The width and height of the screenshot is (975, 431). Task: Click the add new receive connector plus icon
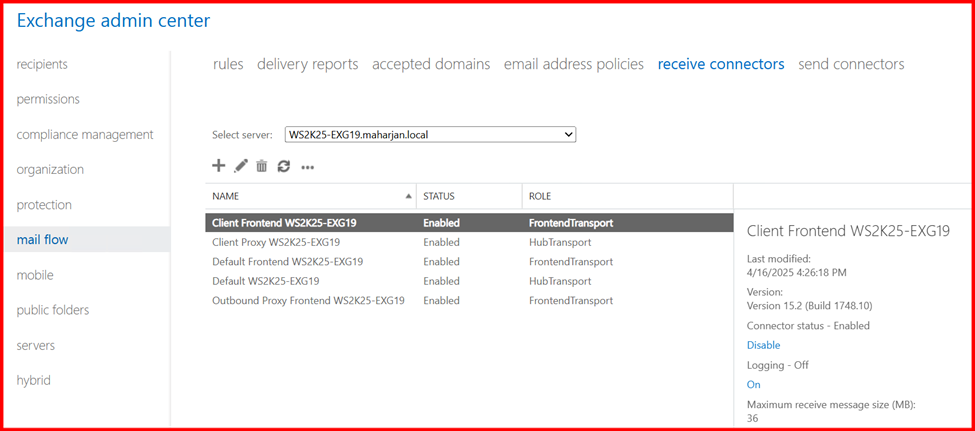219,166
